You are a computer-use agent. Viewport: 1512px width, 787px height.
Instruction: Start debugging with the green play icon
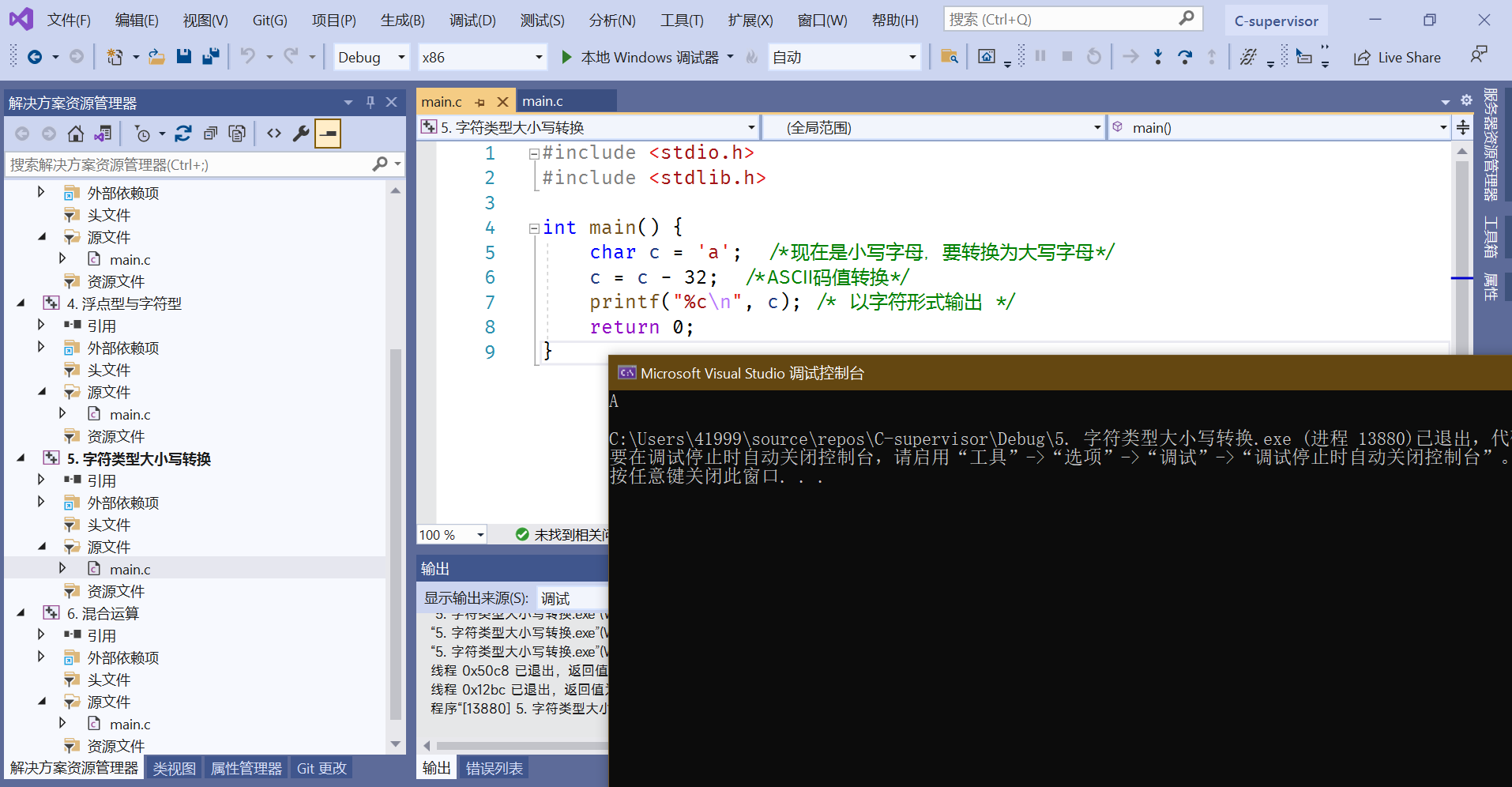tap(566, 57)
